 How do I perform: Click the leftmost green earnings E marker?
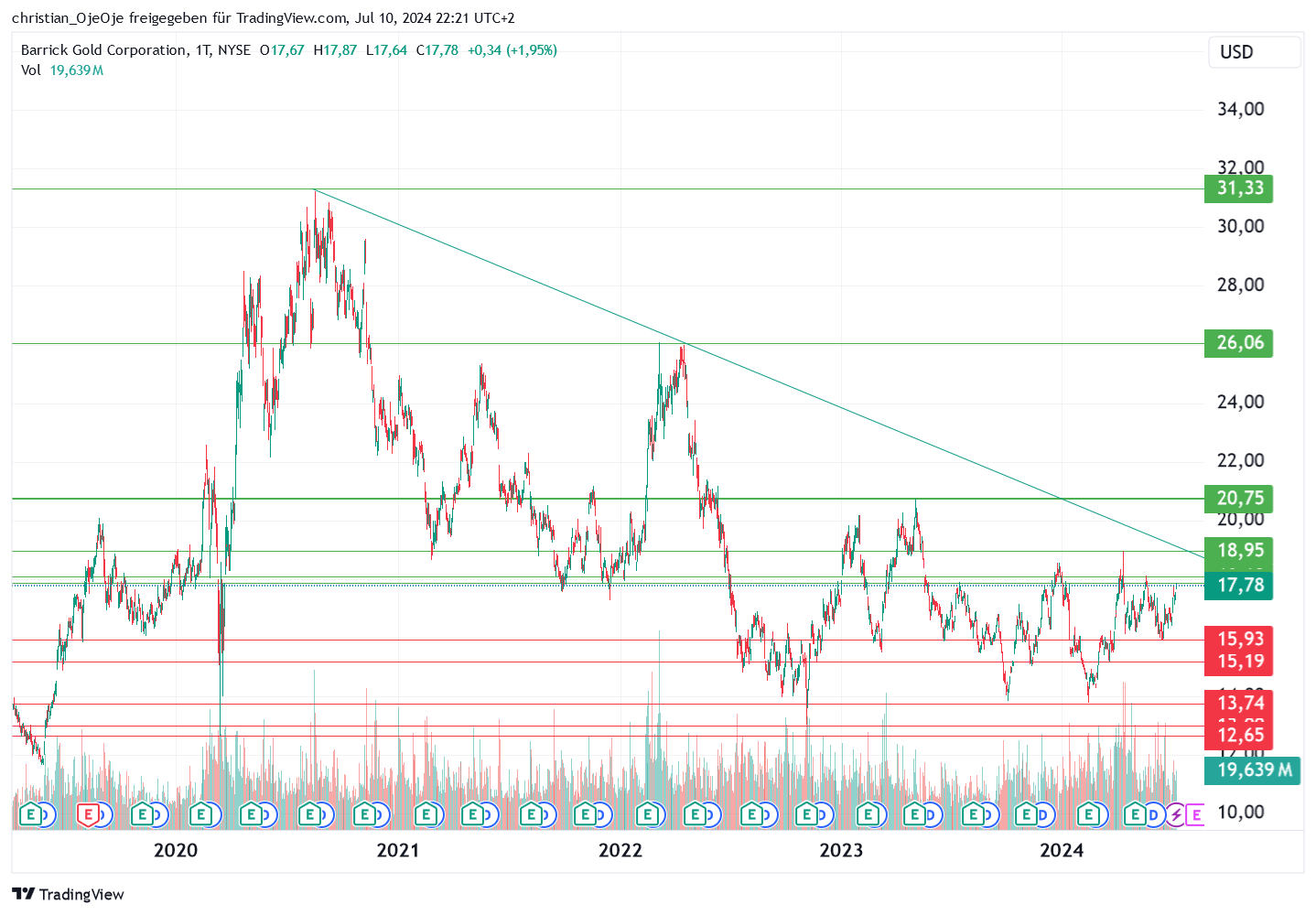point(30,813)
